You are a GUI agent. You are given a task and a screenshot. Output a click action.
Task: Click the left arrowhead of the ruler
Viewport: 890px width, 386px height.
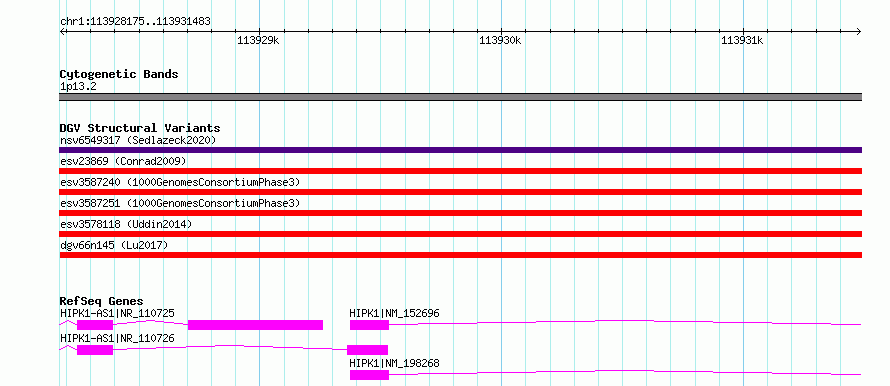(x=62, y=31)
